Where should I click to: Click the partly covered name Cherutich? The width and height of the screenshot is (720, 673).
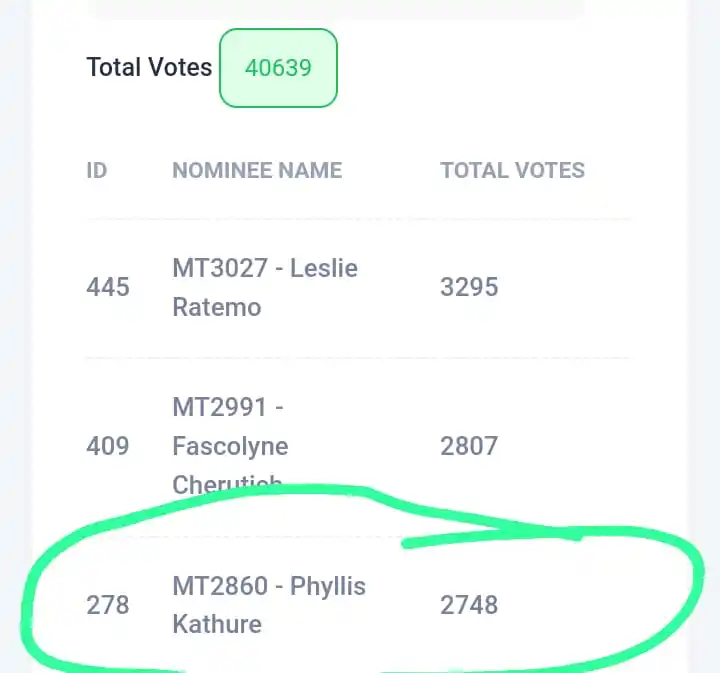pos(227,484)
